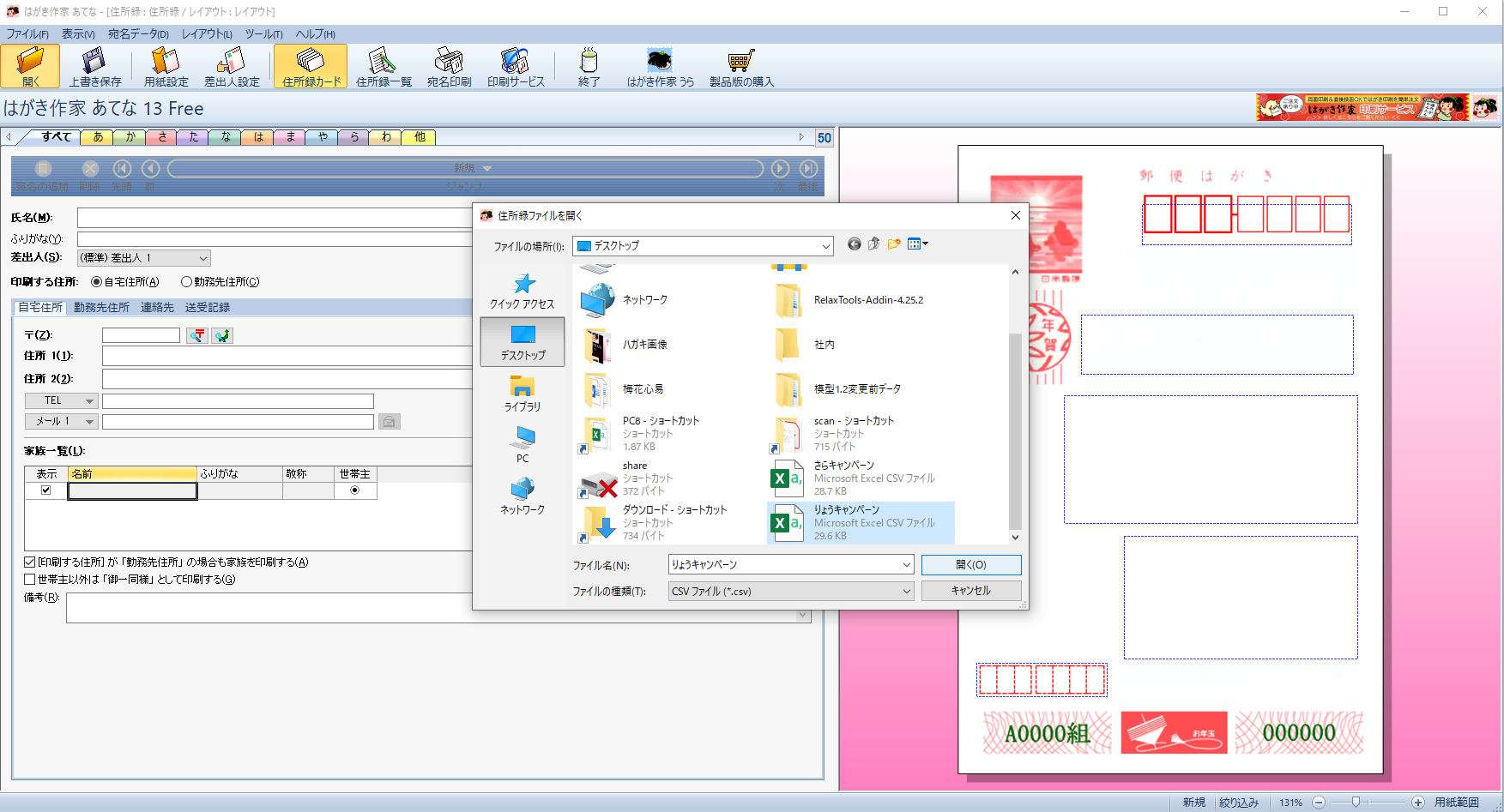Image resolution: width=1504 pixels, height=812 pixels.
Task: Adjust the zoom slider in status bar
Action: click(1356, 803)
